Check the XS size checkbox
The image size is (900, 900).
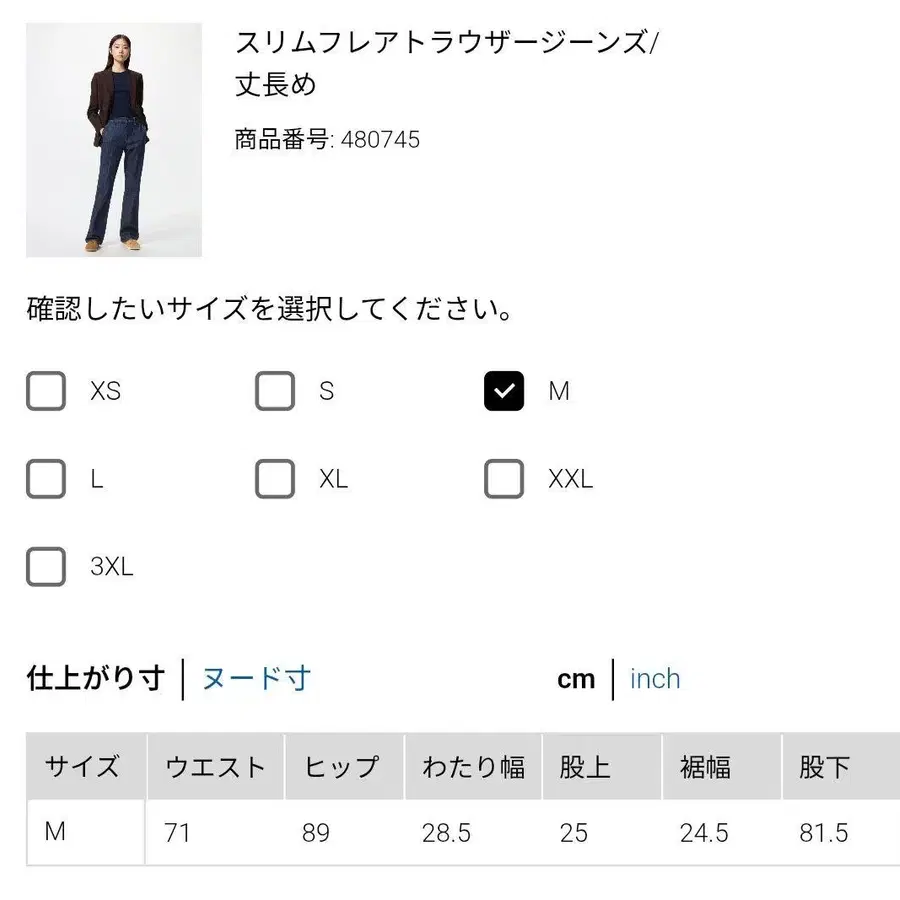point(45,391)
